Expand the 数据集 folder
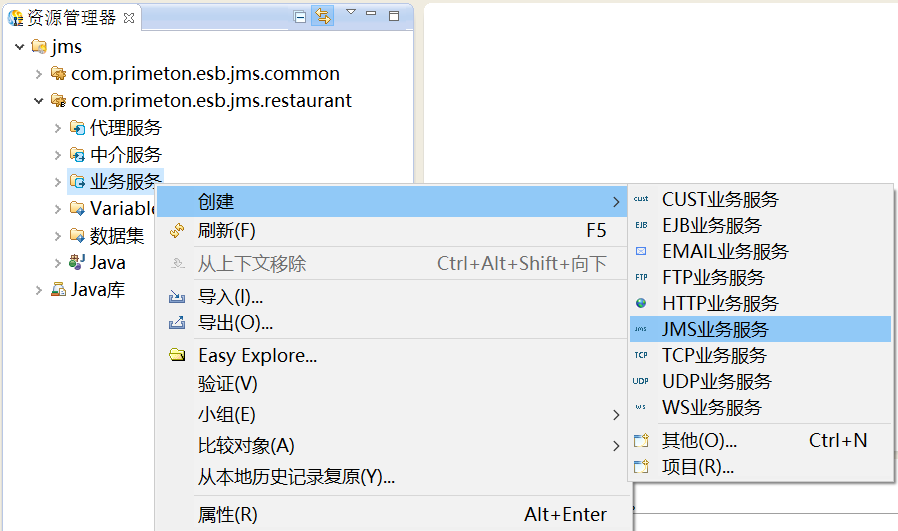 (x=57, y=236)
